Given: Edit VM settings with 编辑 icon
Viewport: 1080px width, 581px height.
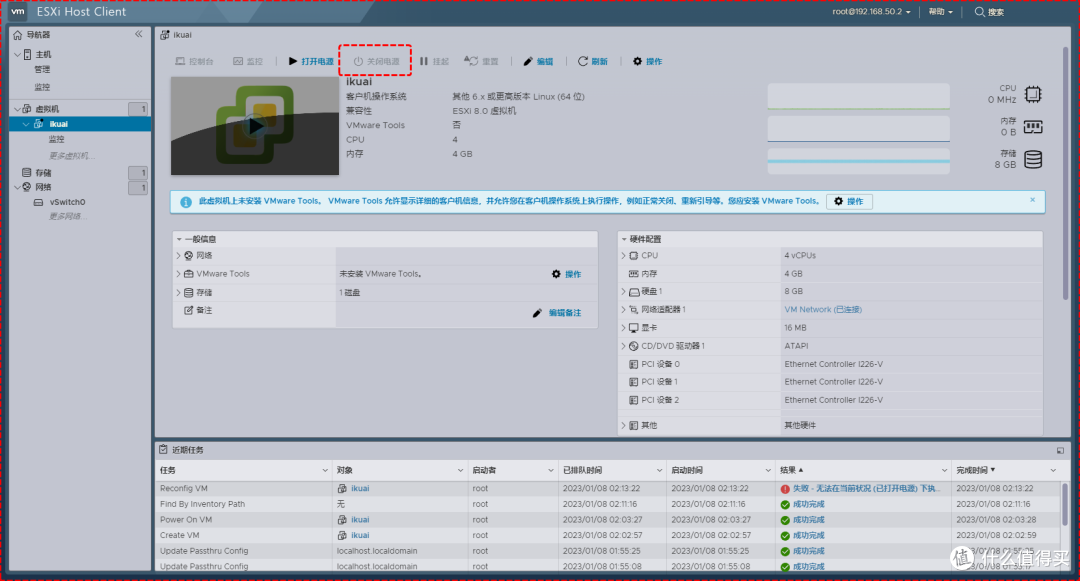Looking at the screenshot, I should point(536,61).
